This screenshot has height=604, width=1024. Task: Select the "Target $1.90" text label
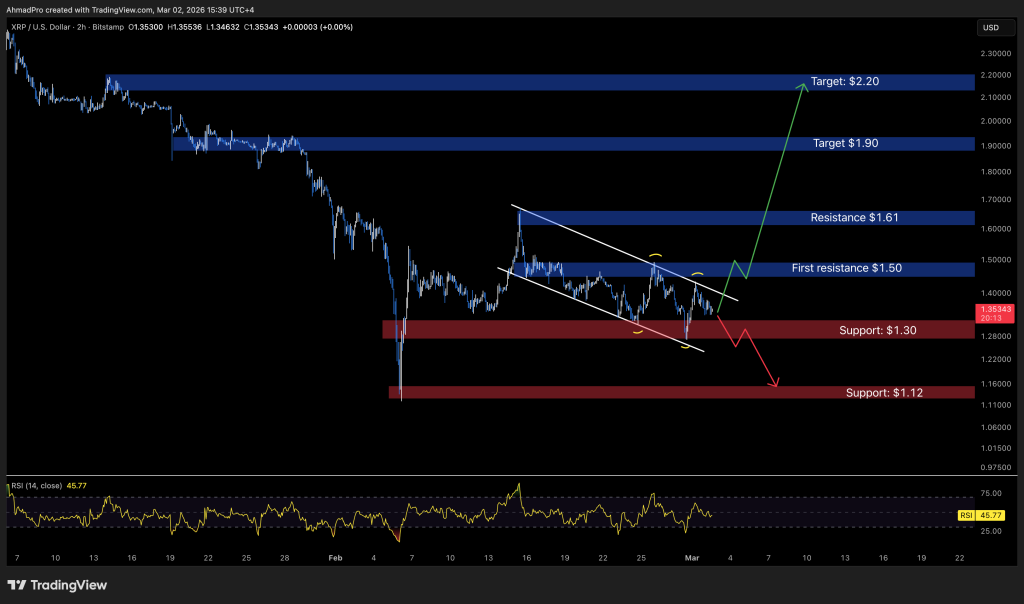click(845, 144)
